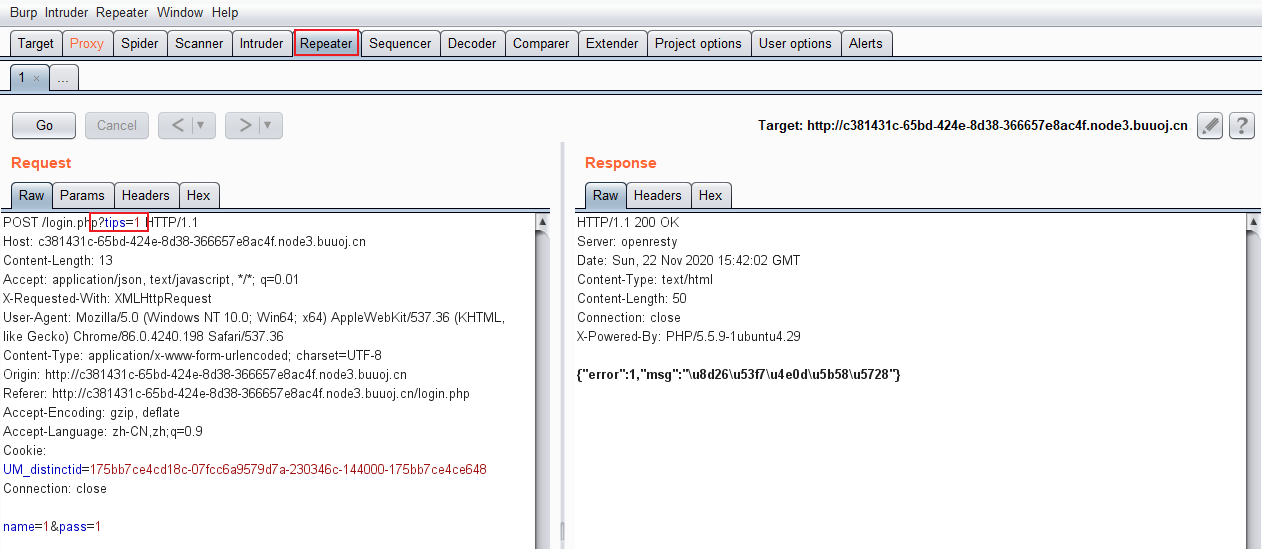This screenshot has width=1262, height=549.
Task: Go back to previous request arrow
Action: [177, 126]
